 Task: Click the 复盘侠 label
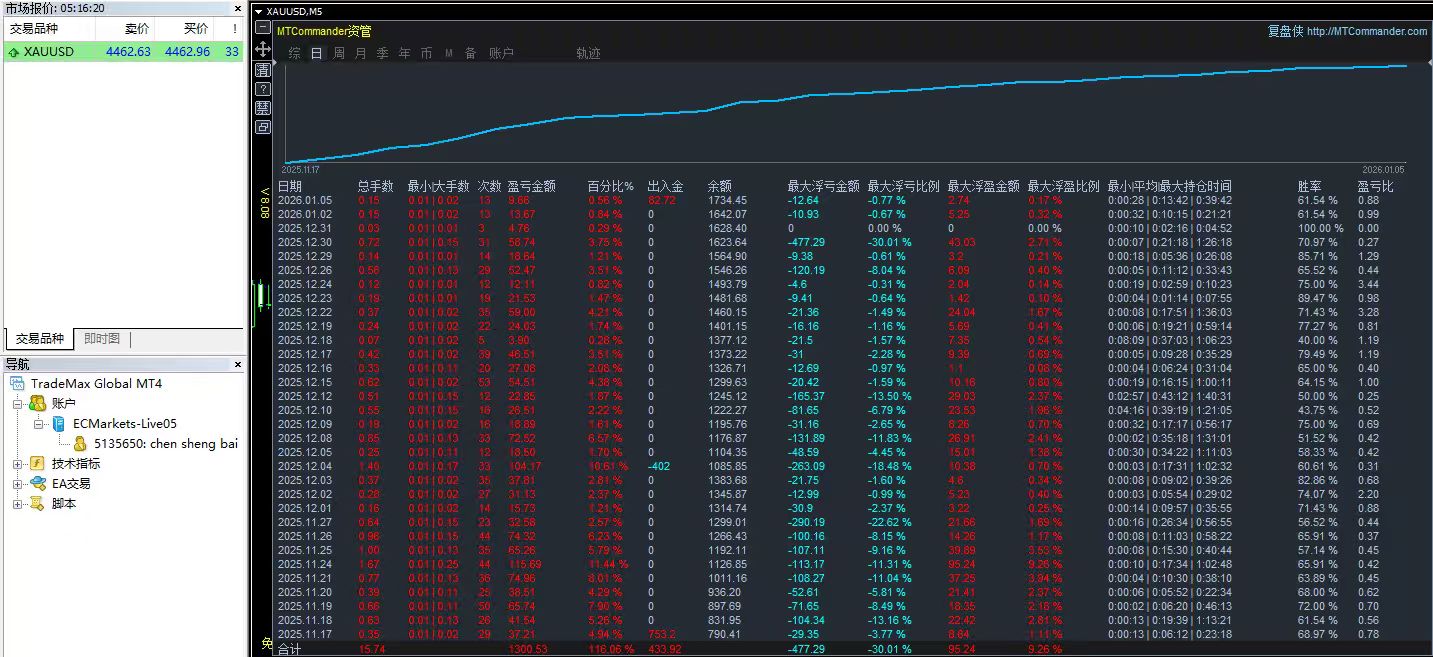[x=1285, y=31]
